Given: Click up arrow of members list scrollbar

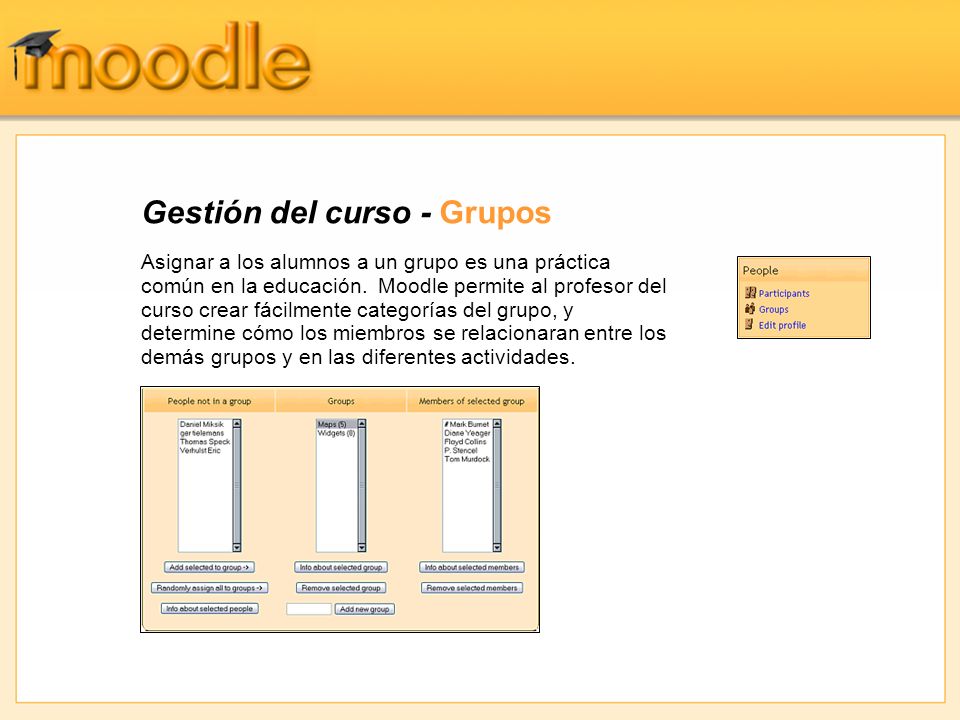Looking at the screenshot, I should [x=497, y=424].
